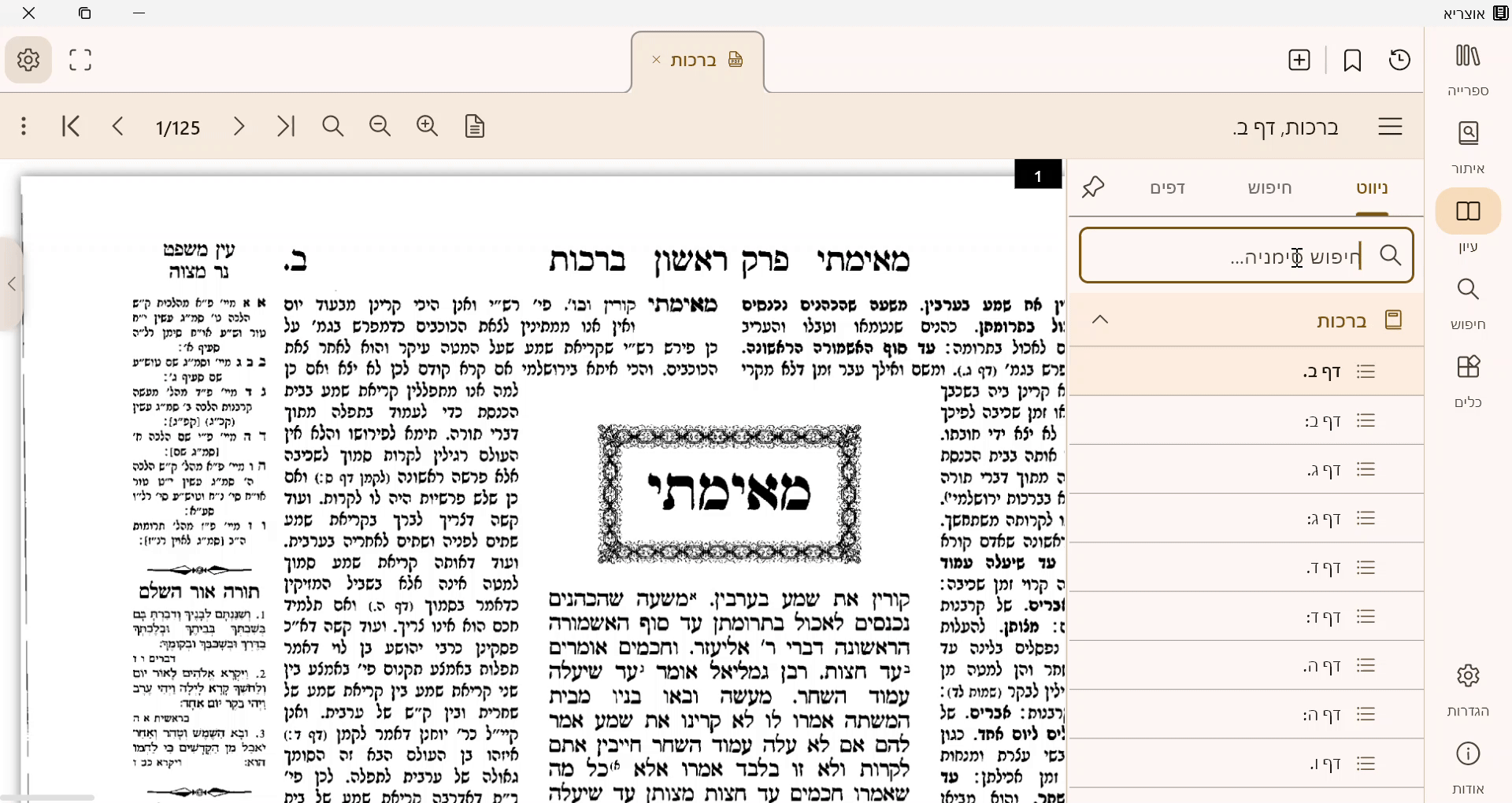This screenshot has height=803, width=1512.
Task: Open the hamburger menu near ברכות, דף ב.
Action: (x=1391, y=126)
